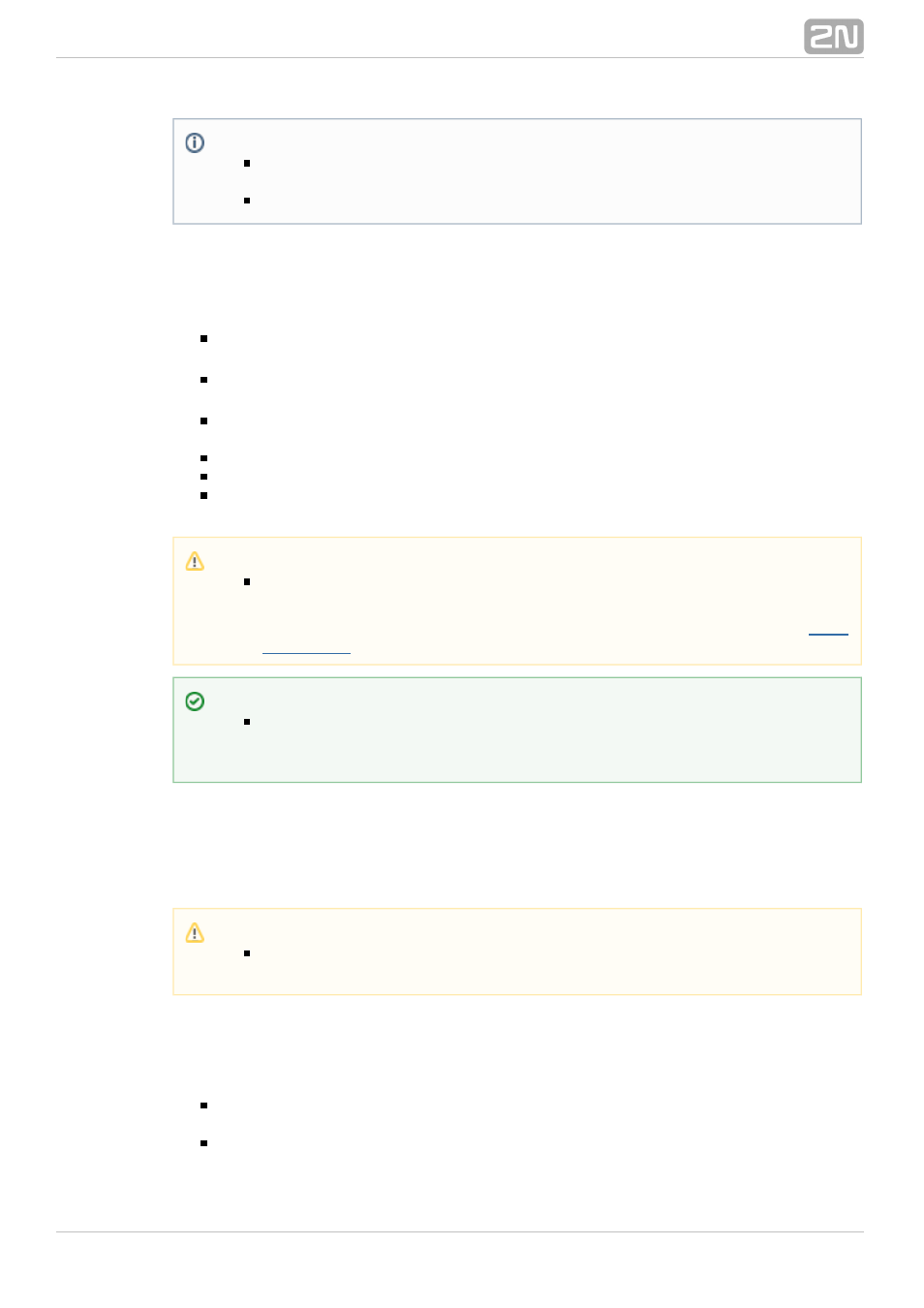
Task: Click the blue info circle icon
Action: point(195,142)
